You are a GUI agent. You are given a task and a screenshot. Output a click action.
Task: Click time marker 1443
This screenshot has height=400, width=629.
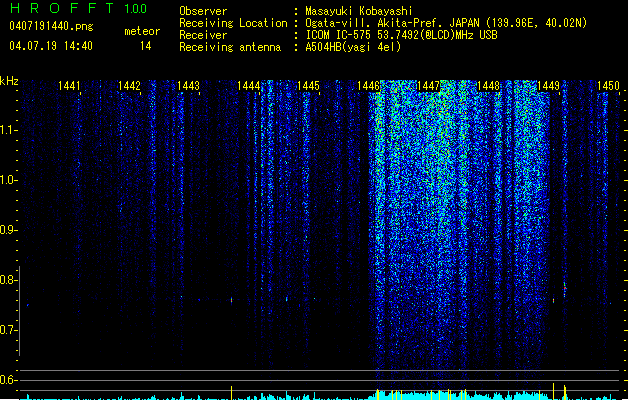[189, 86]
